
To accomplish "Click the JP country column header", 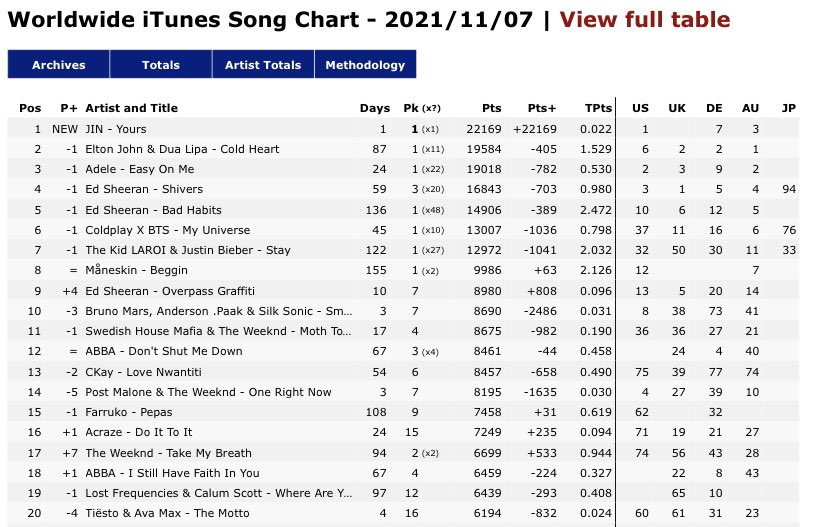I will coord(788,108).
